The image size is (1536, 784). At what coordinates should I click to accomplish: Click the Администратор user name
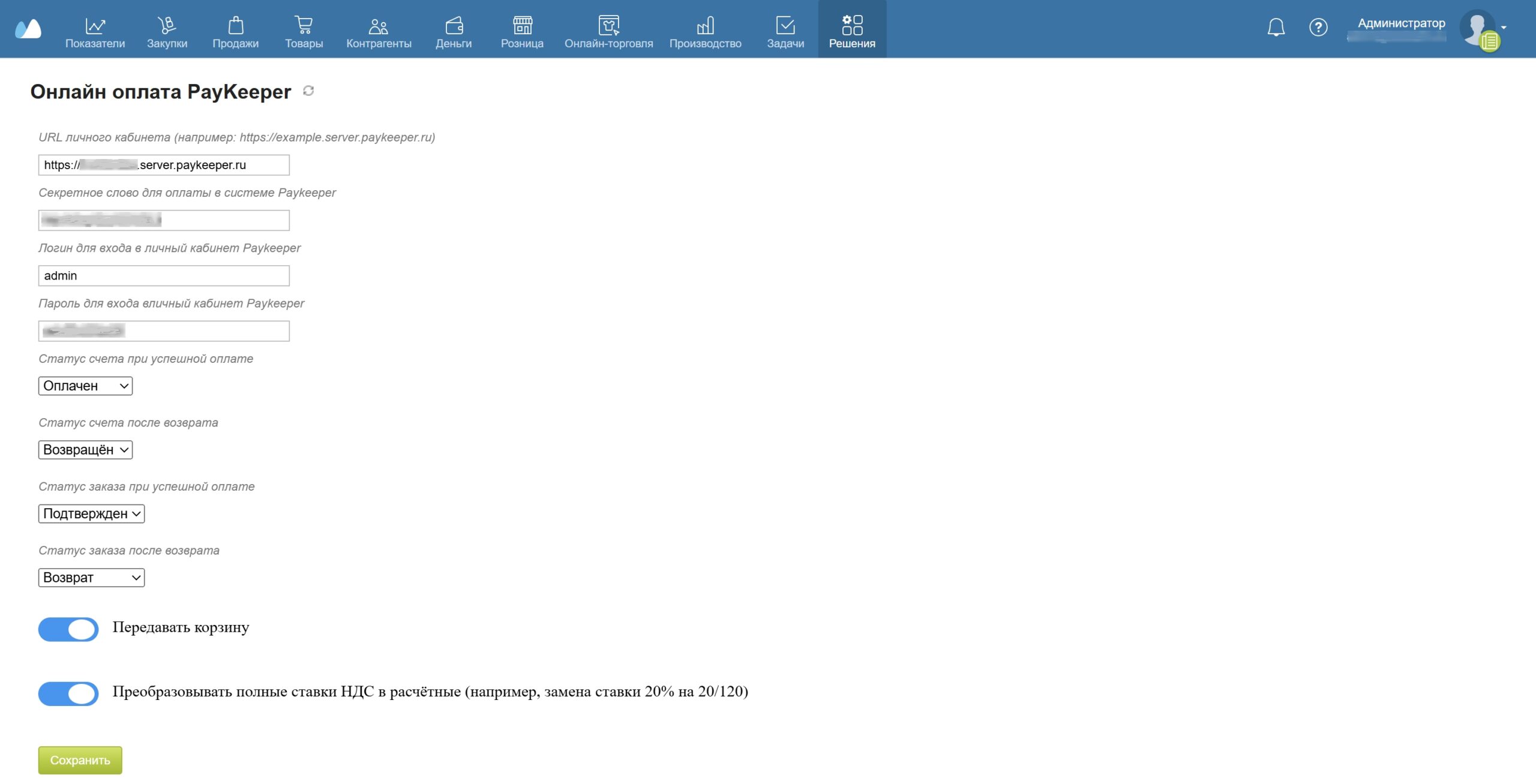(x=1401, y=23)
